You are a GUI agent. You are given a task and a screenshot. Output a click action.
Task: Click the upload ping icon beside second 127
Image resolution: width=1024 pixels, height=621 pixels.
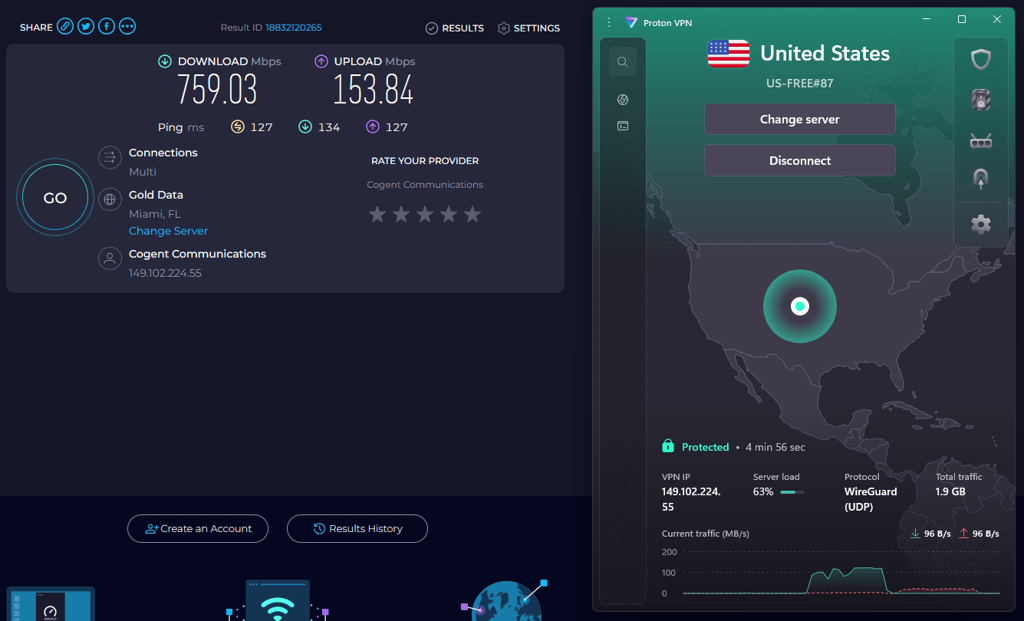[x=372, y=127]
